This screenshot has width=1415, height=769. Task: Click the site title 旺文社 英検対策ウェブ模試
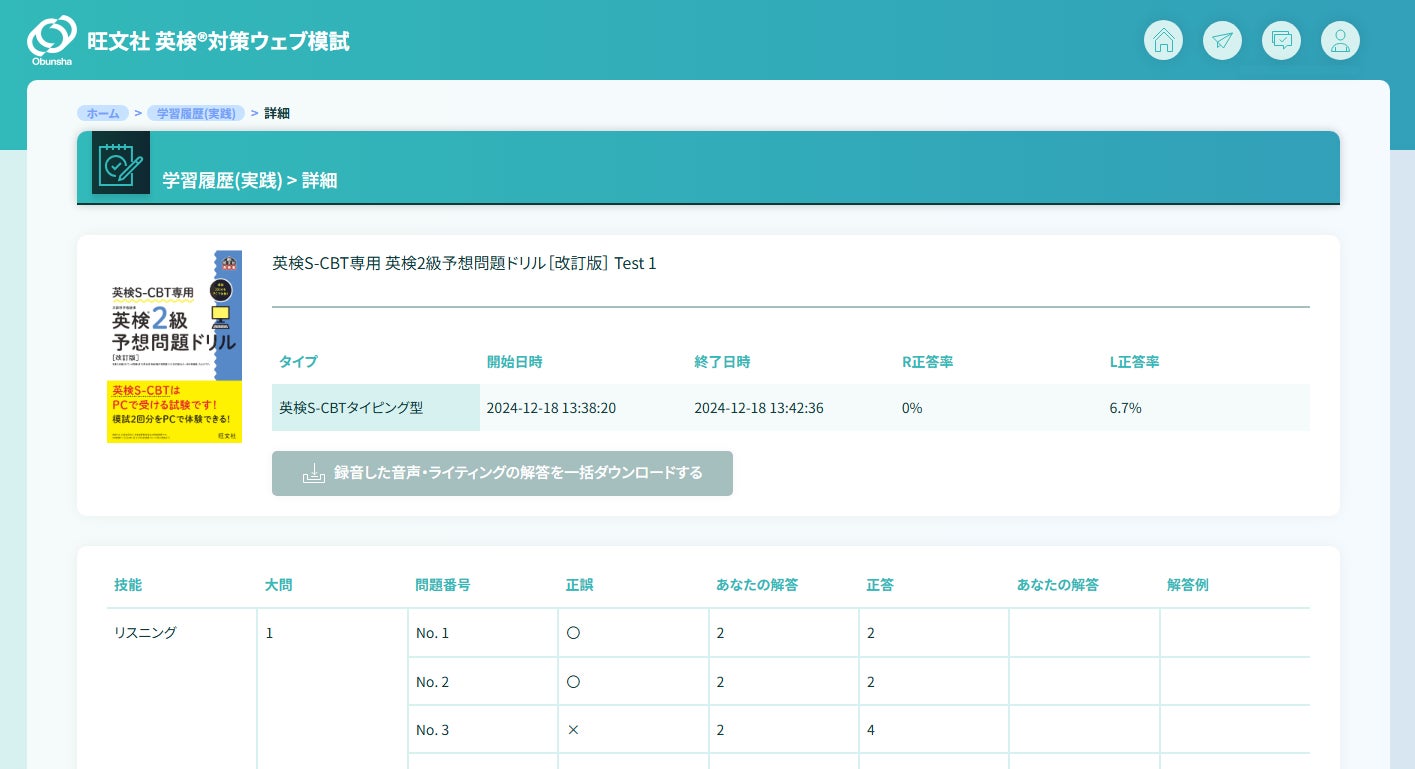coord(218,42)
